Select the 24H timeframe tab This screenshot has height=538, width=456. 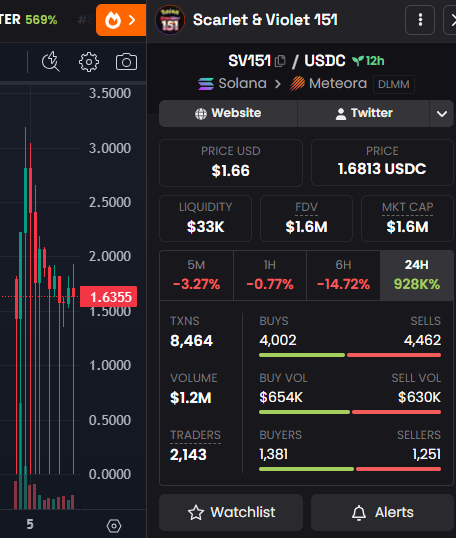pyautogui.click(x=417, y=275)
